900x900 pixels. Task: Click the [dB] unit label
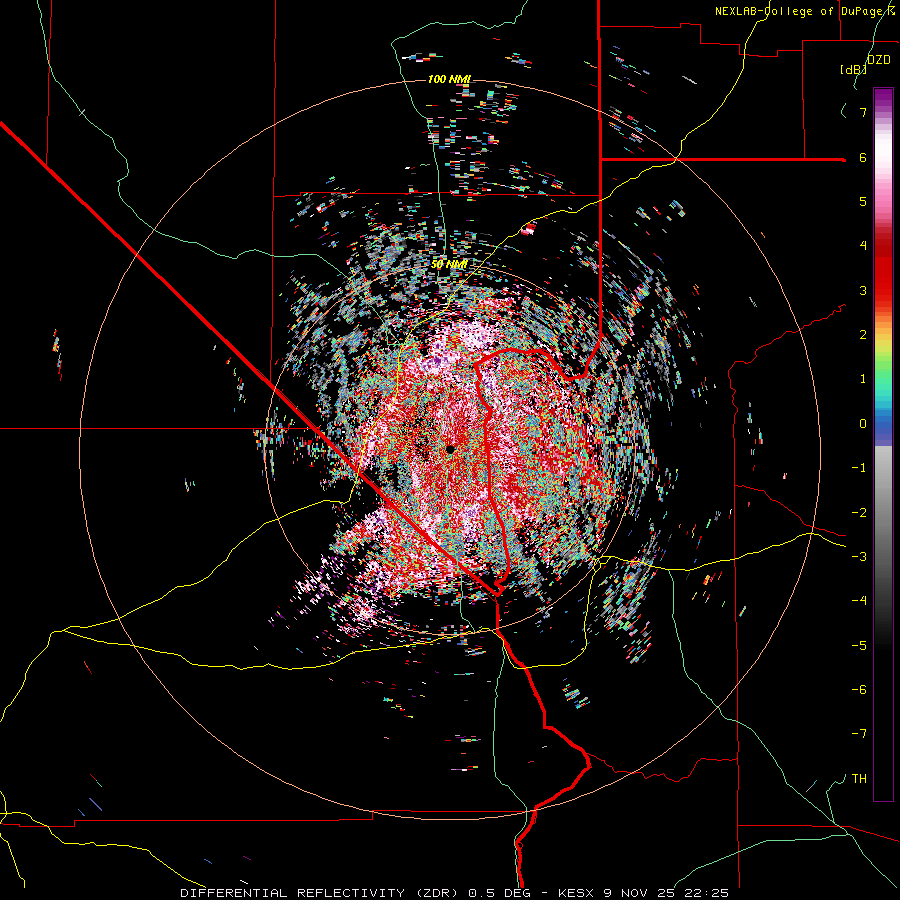854,69
